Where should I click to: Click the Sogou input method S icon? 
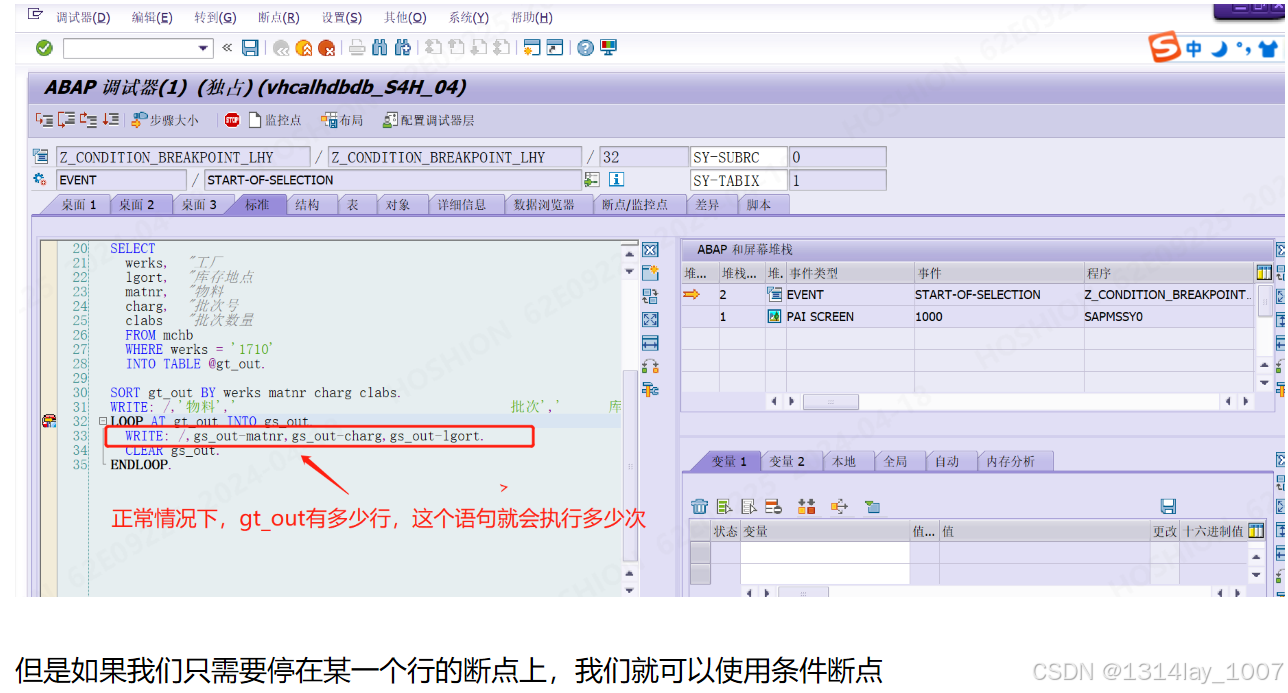point(1163,48)
